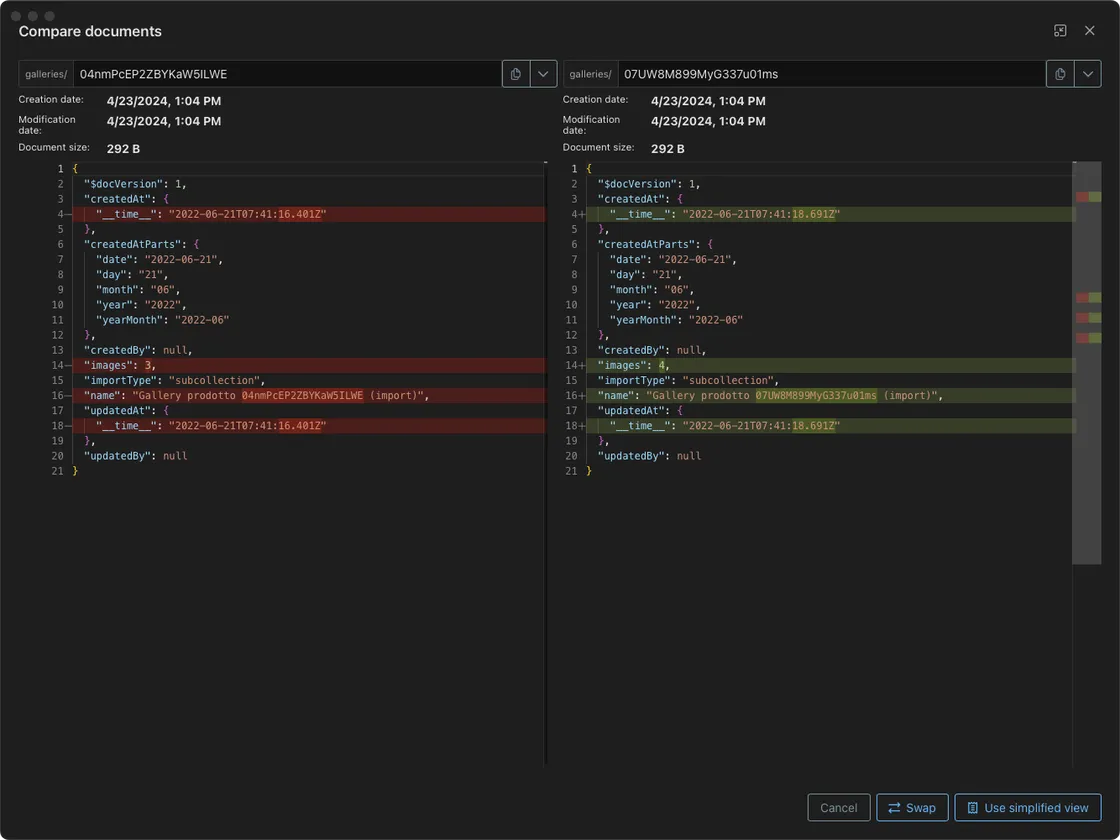Click right Creation date value
The image size is (1120, 840).
tap(708, 101)
